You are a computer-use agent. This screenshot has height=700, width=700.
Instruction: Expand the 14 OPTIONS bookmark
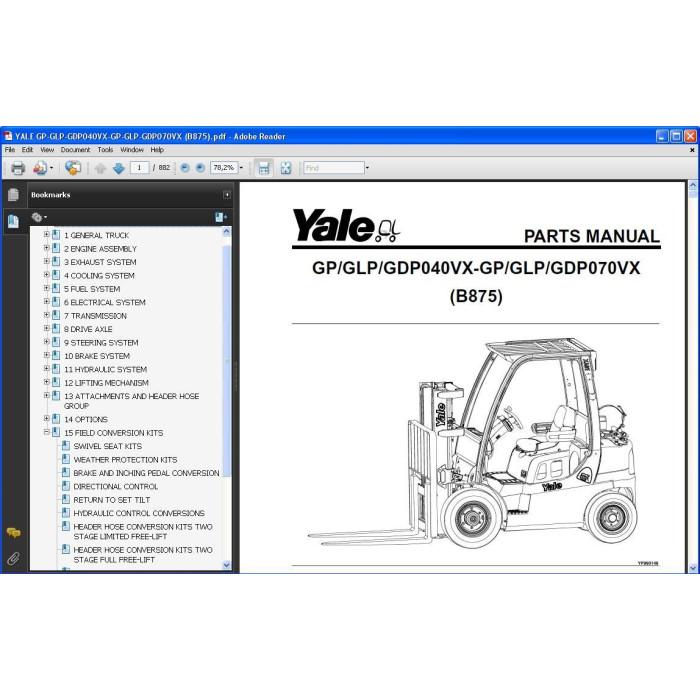(x=46, y=418)
